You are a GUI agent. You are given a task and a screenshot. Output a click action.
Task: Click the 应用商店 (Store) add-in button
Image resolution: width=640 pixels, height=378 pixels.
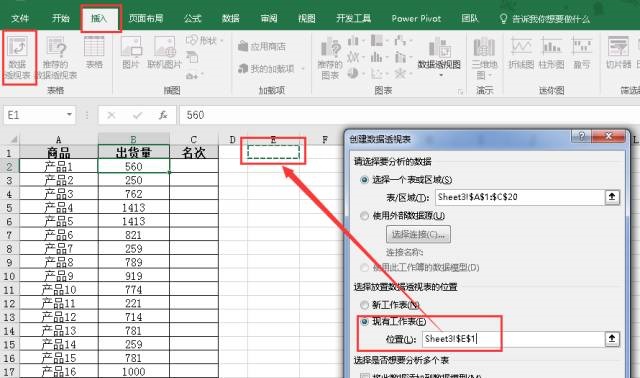(x=262, y=47)
